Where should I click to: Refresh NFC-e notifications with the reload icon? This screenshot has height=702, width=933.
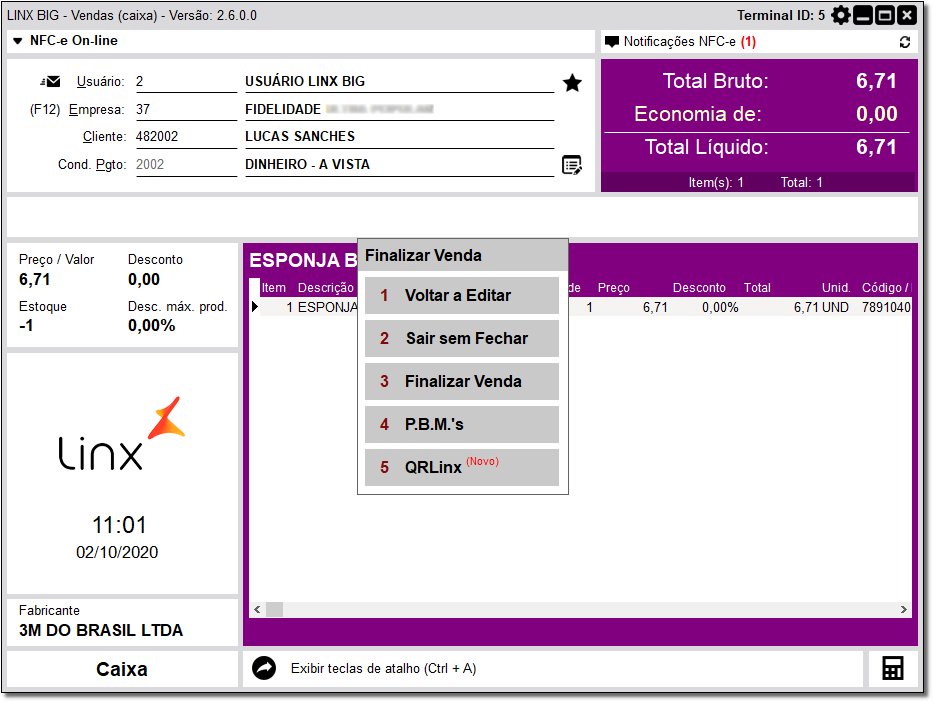pyautogui.click(x=905, y=42)
